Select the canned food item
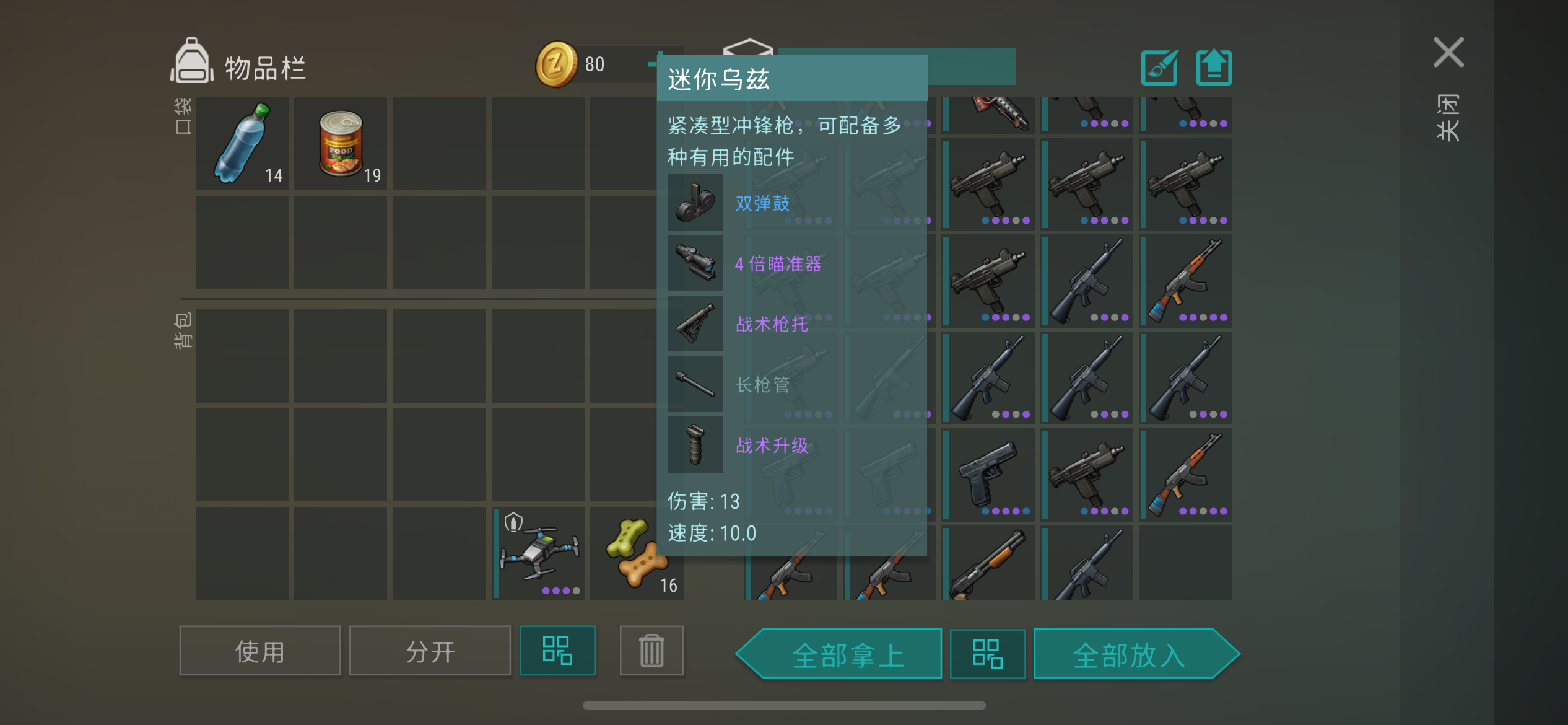Image resolution: width=1568 pixels, height=725 pixels. tap(341, 143)
